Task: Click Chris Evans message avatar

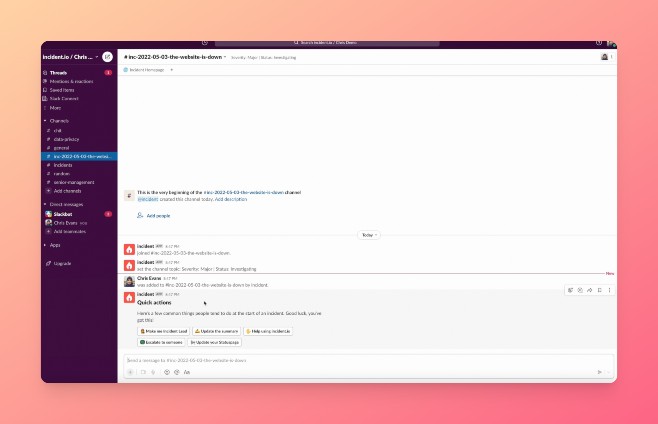Action: pyautogui.click(x=129, y=281)
